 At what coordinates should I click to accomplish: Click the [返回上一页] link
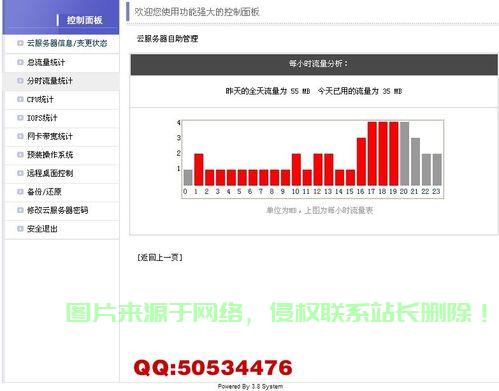tap(160, 257)
